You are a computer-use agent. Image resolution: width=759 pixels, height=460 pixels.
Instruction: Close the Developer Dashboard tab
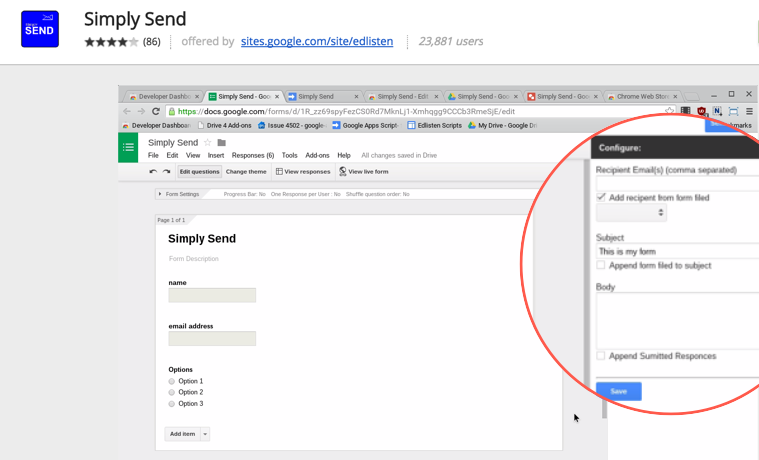[x=197, y=96]
